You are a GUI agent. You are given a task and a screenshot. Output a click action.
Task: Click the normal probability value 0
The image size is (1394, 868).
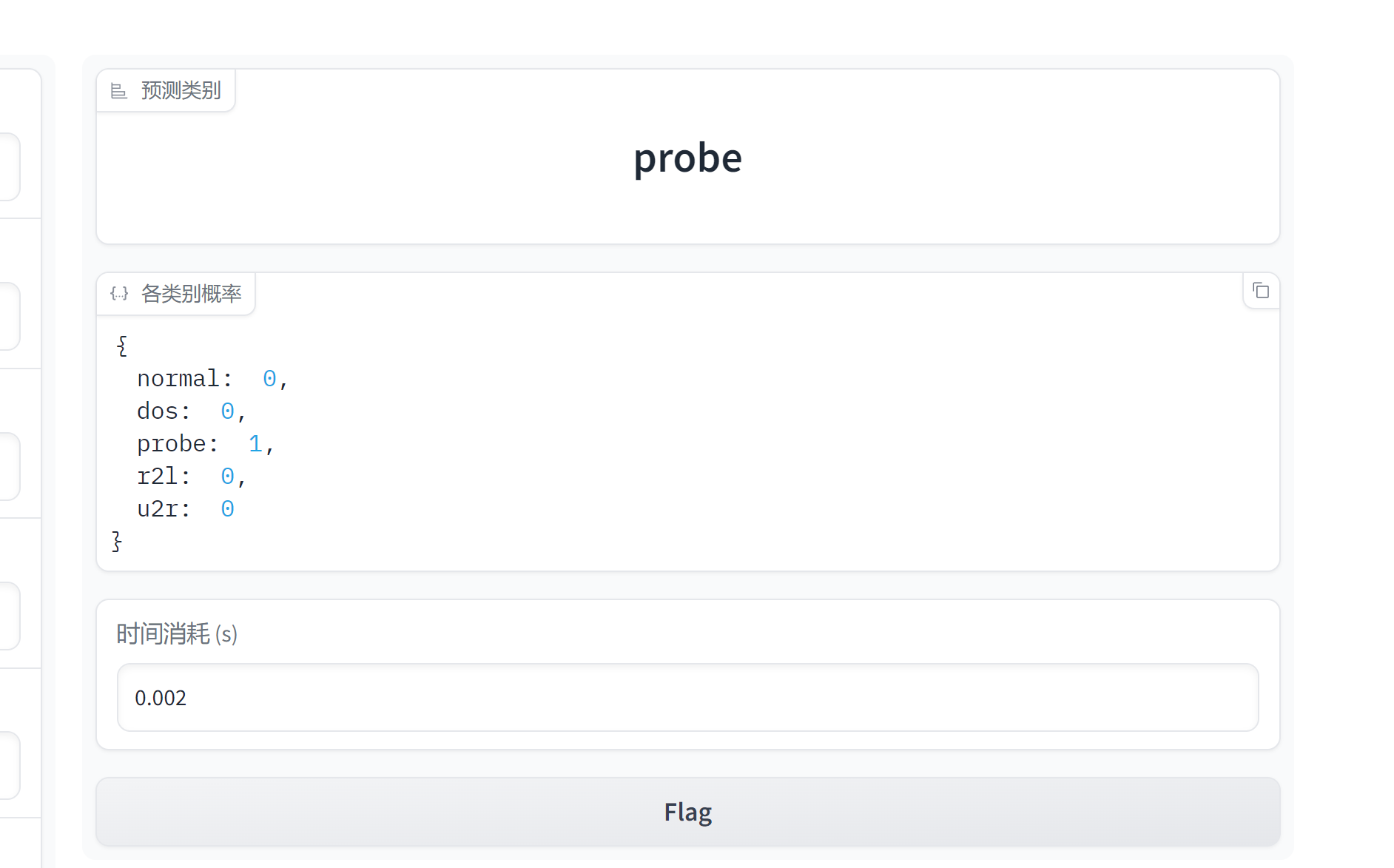tap(269, 379)
